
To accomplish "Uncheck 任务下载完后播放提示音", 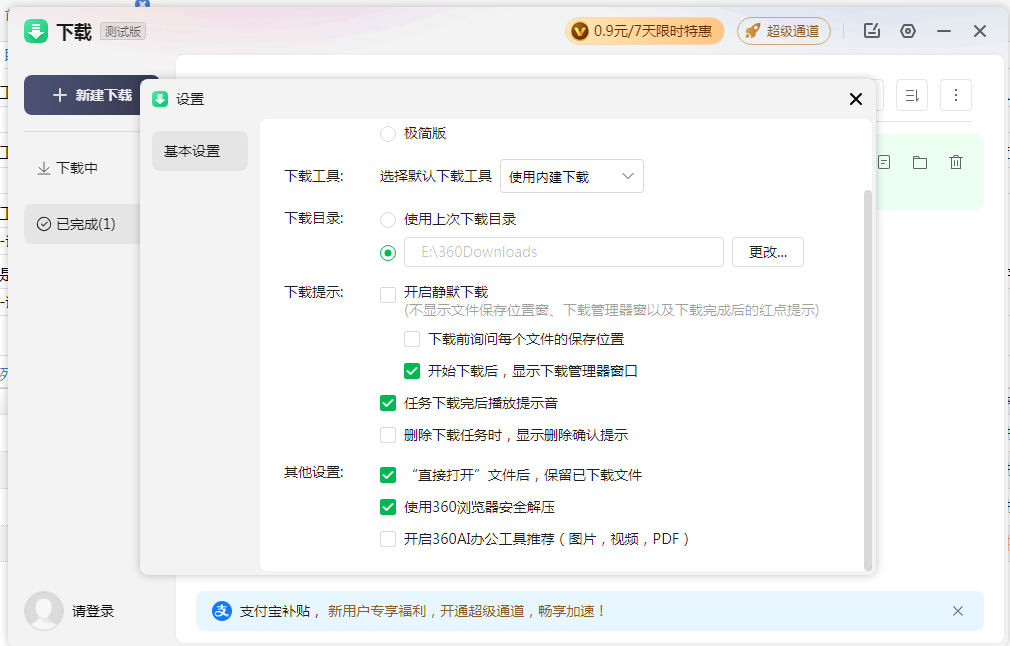I will [388, 403].
